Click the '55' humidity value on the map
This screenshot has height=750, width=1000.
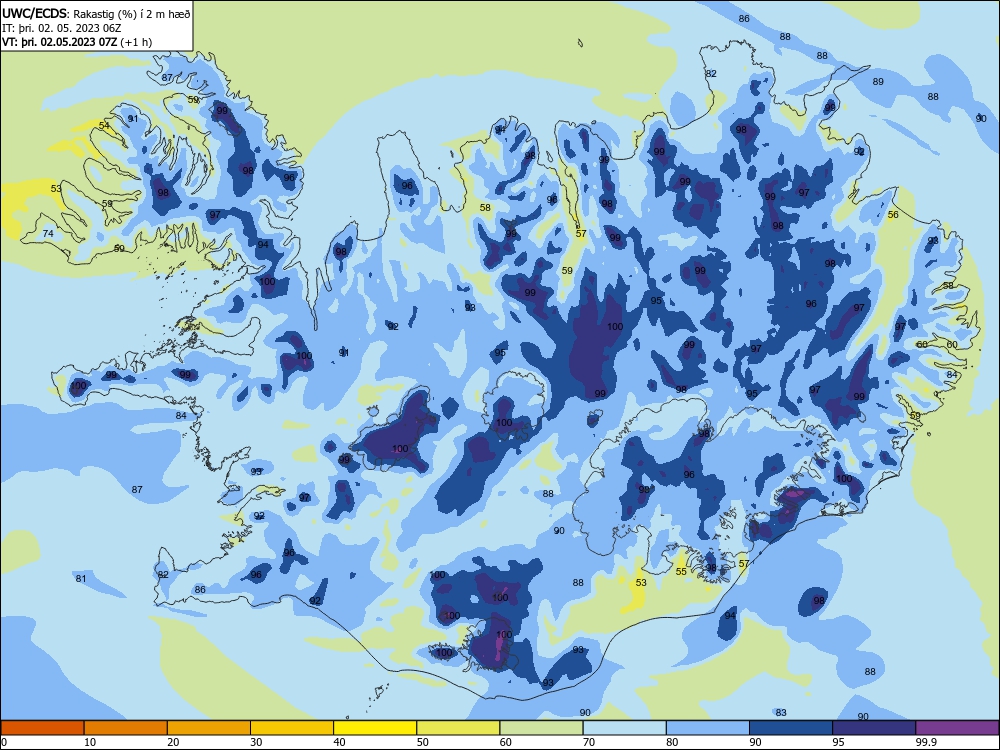point(681,571)
